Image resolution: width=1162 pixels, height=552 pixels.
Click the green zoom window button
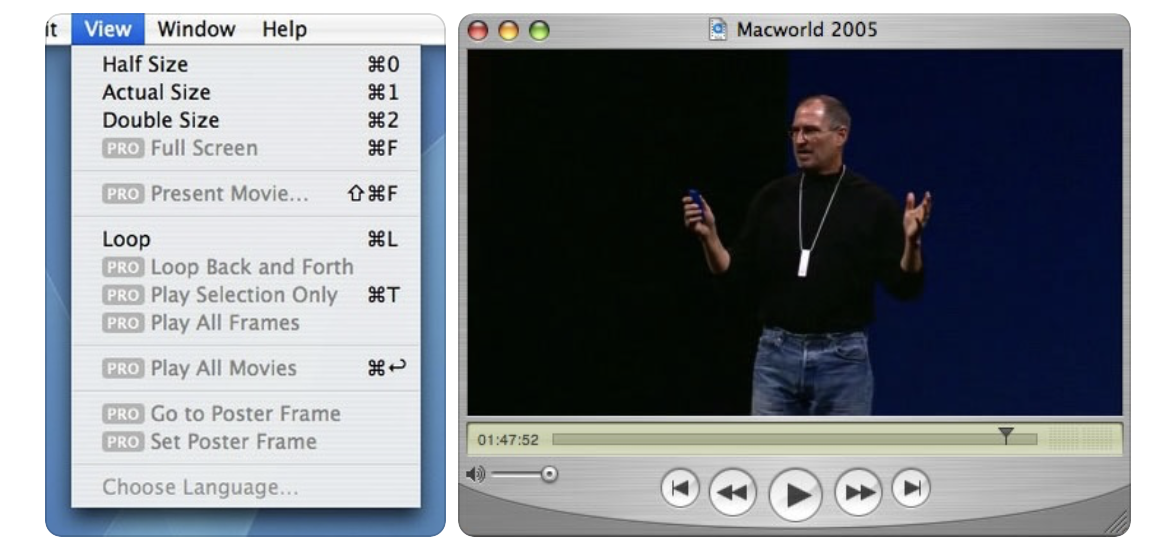tap(539, 30)
